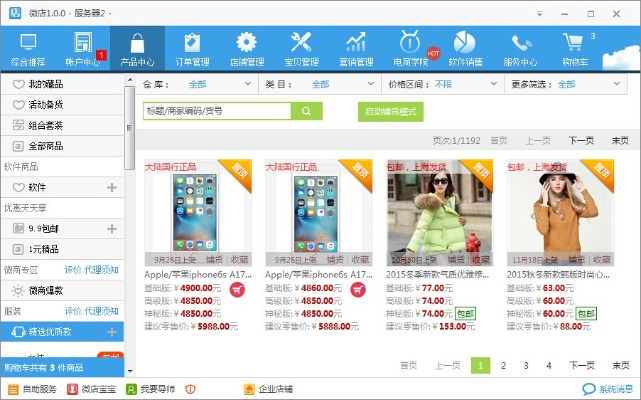Select the 产品中心 tab
The width and height of the screenshot is (641, 400).
coord(137,49)
